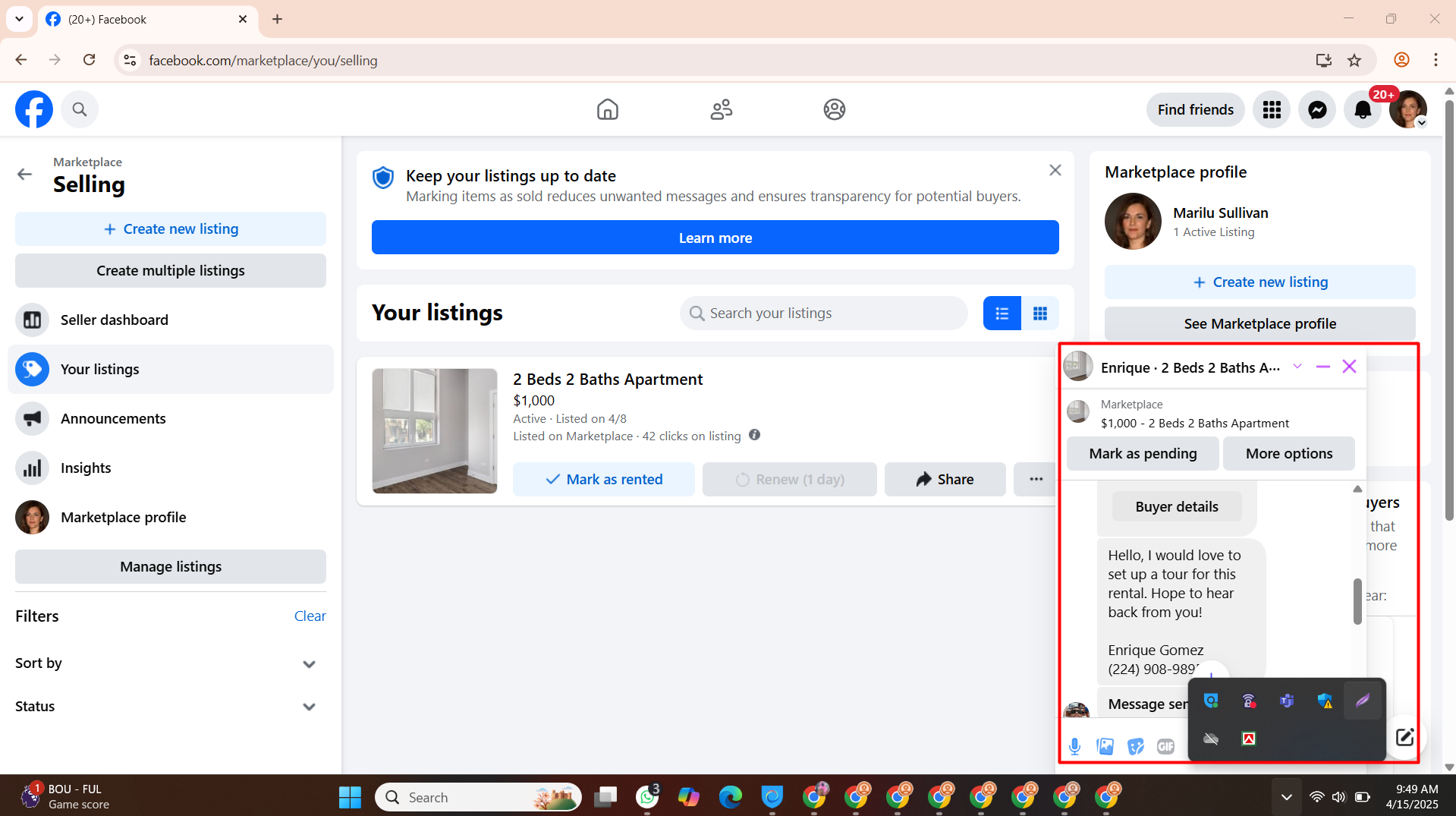Click the clicks on listing info icon

tap(754, 435)
